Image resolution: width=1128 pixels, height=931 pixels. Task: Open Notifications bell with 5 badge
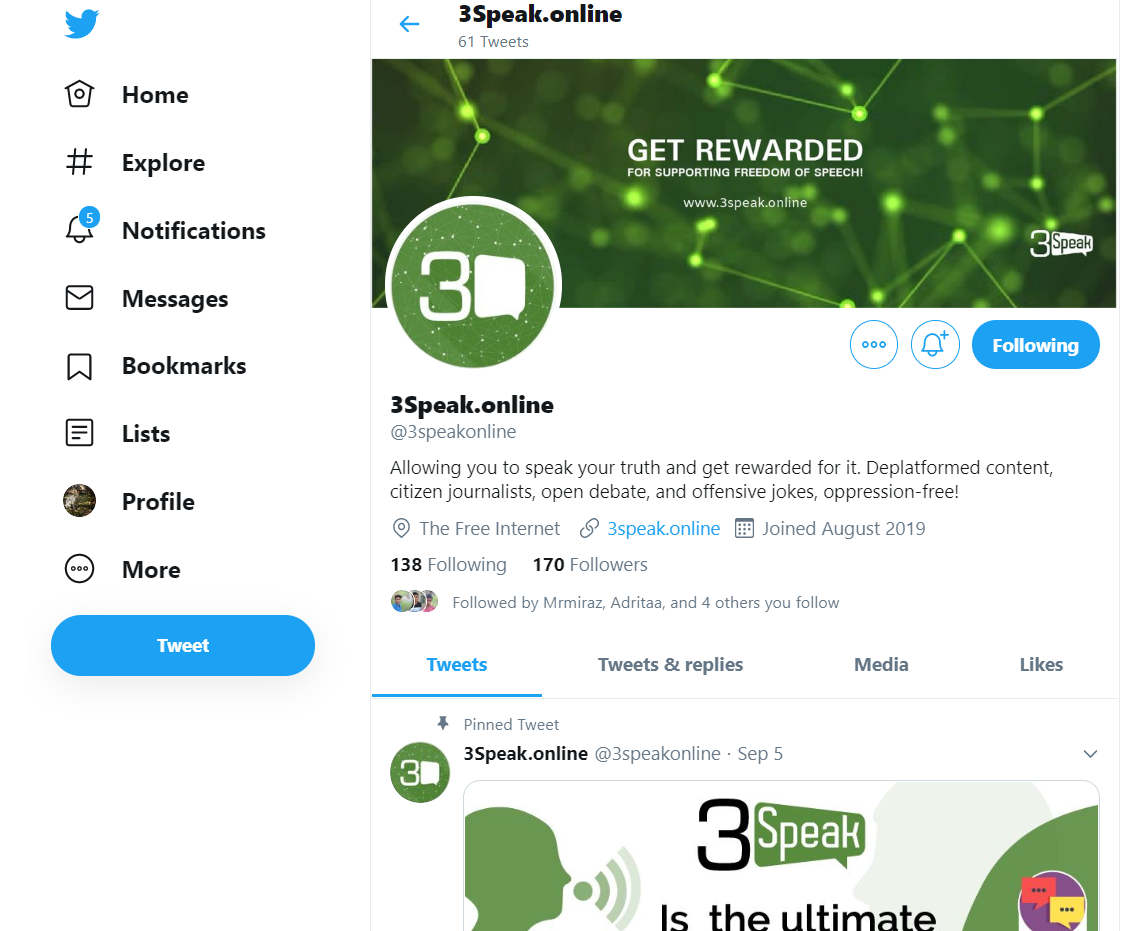81,227
